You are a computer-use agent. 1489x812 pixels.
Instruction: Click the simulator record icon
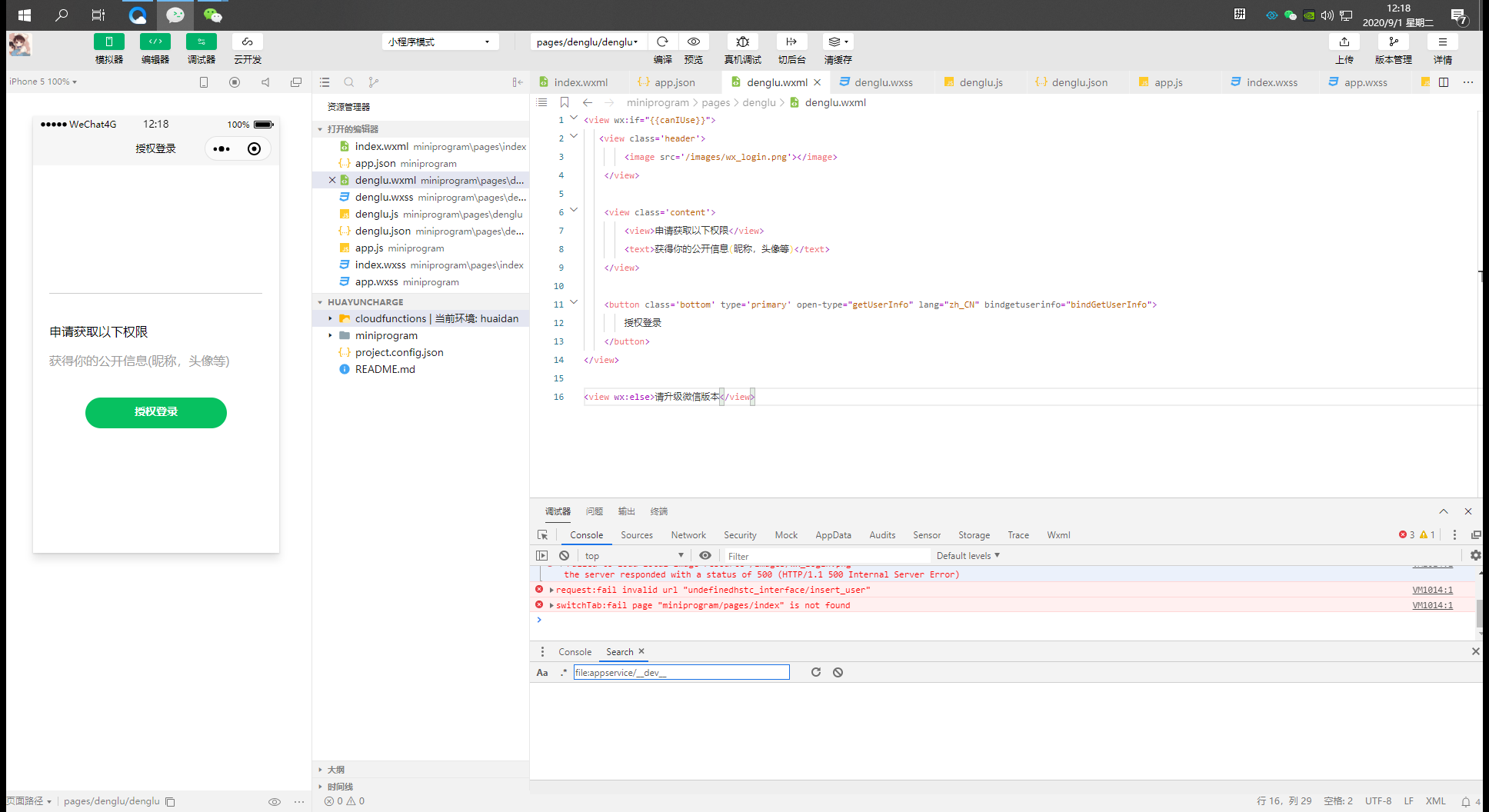tap(235, 82)
